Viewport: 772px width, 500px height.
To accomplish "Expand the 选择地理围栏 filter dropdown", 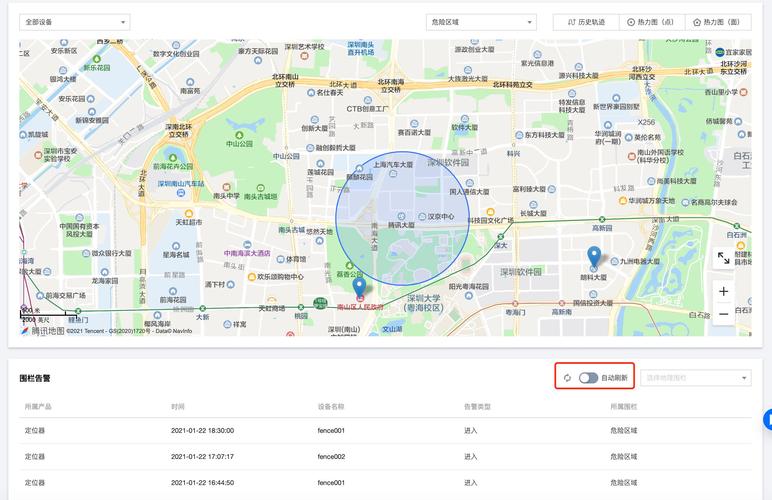I will tap(696, 378).
